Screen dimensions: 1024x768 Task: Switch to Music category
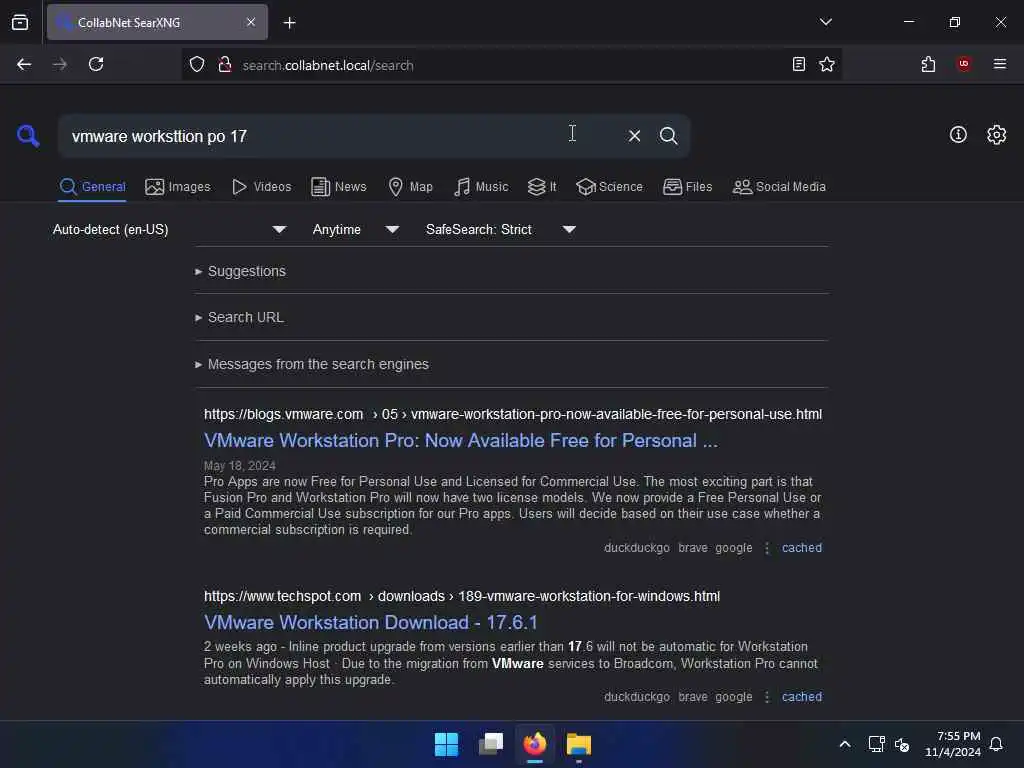click(481, 187)
